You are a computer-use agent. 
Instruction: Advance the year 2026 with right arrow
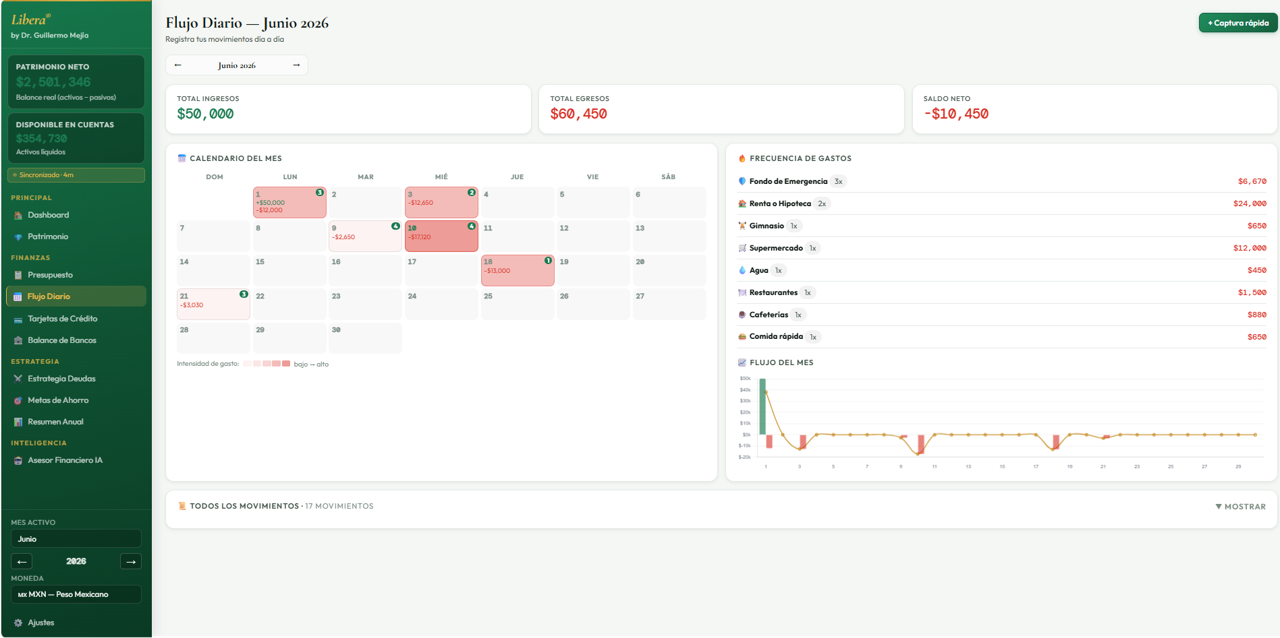click(131, 561)
